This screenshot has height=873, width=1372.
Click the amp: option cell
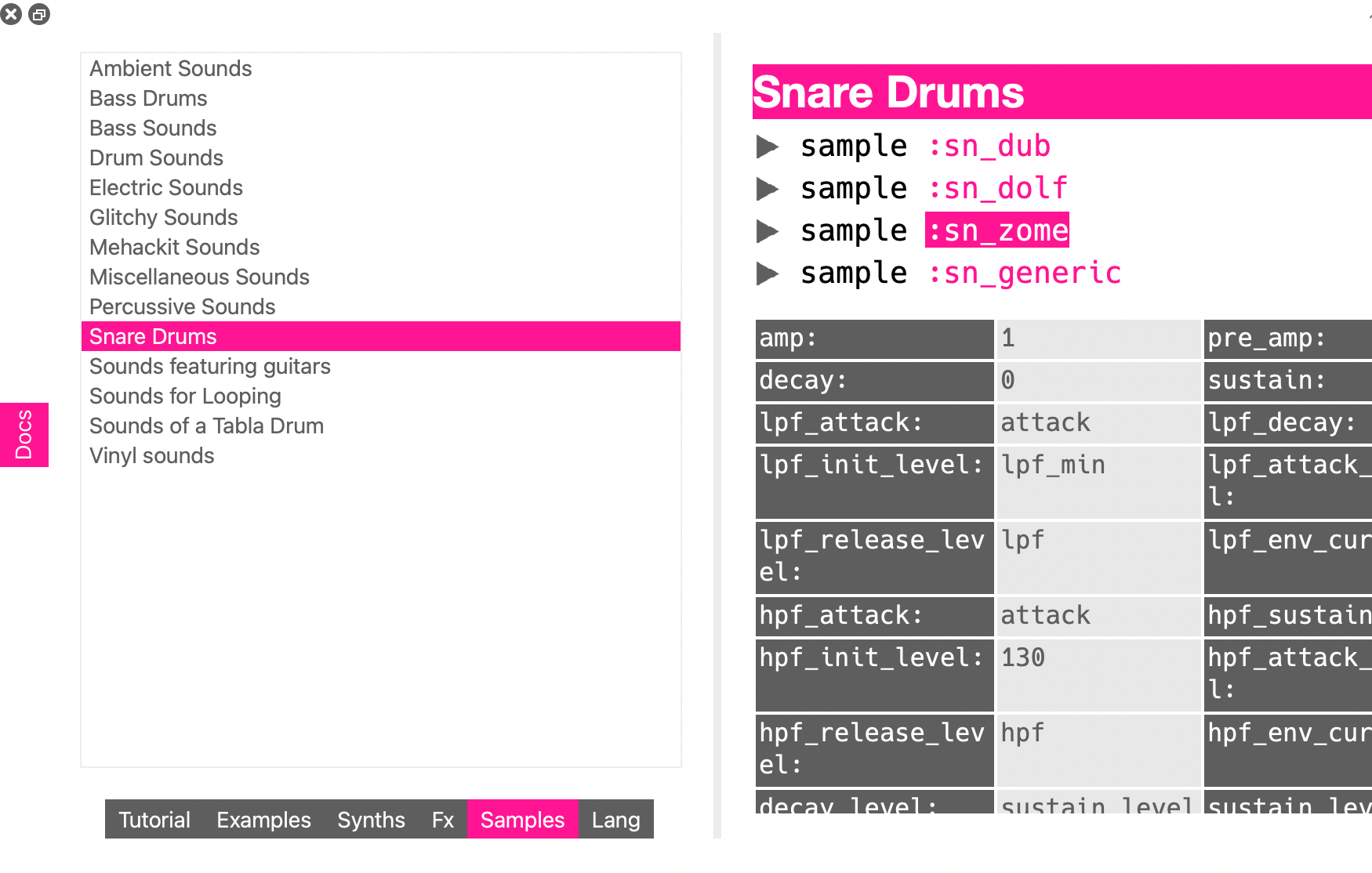874,339
